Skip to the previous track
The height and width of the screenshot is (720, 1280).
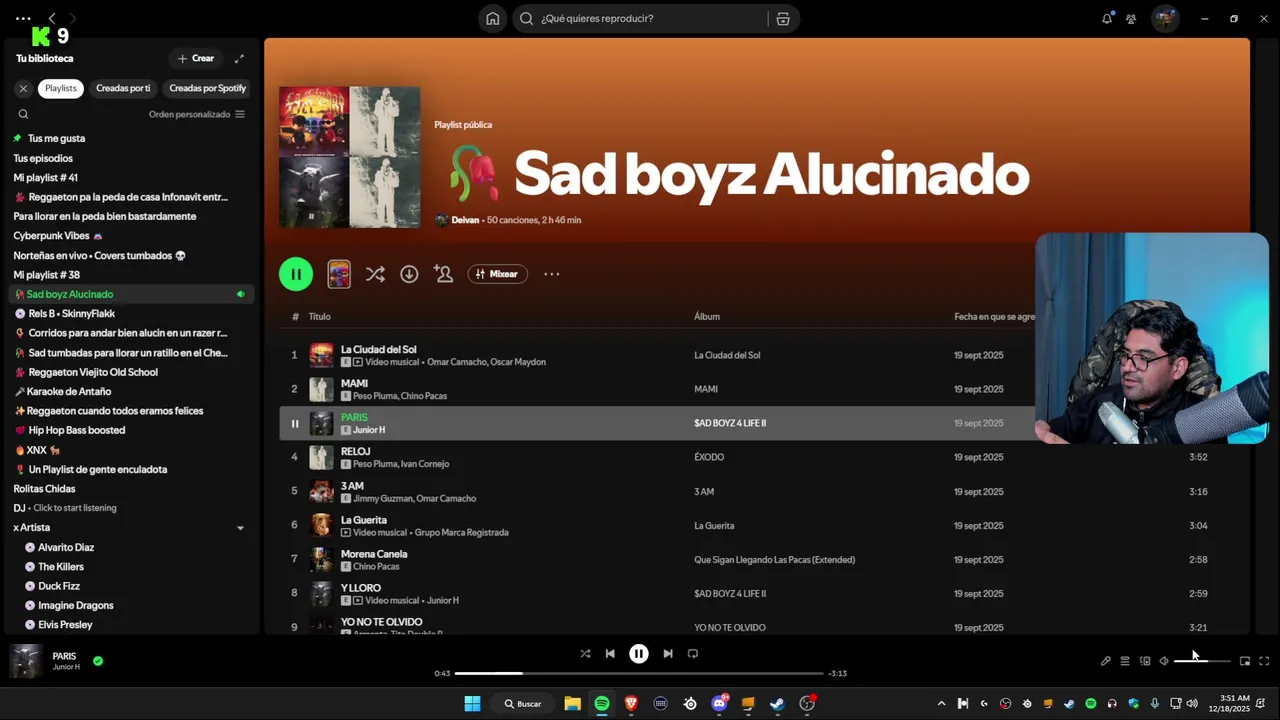(x=610, y=653)
